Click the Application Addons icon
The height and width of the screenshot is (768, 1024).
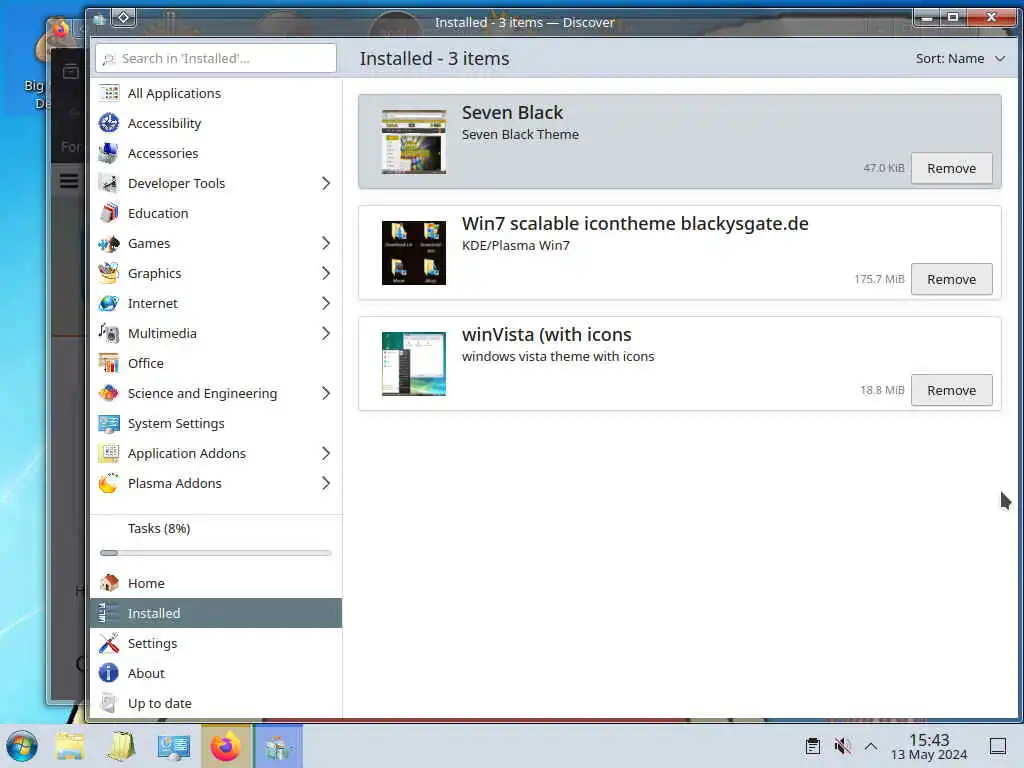[x=109, y=454]
